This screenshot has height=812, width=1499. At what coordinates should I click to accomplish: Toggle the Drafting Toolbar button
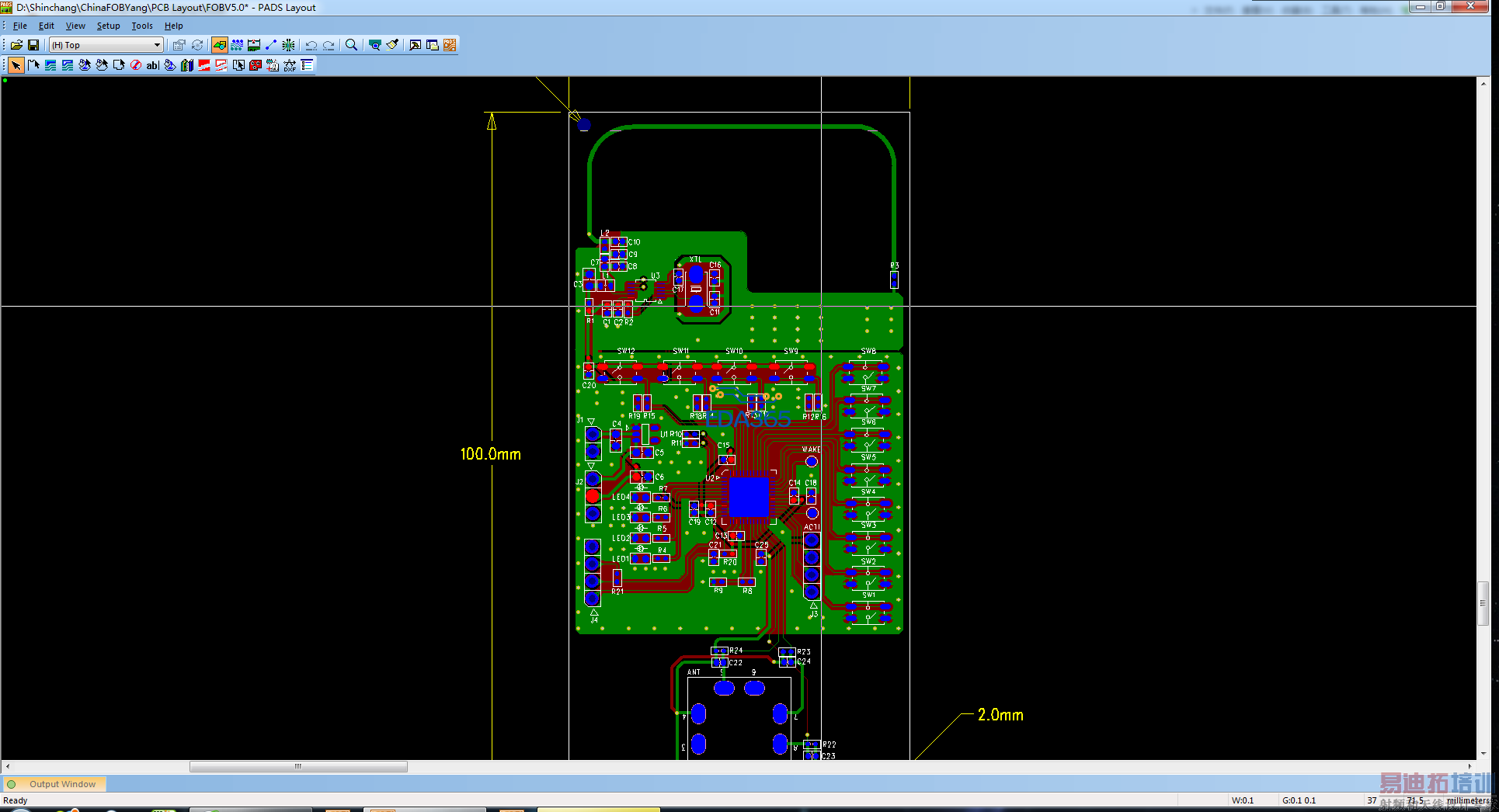click(220, 45)
